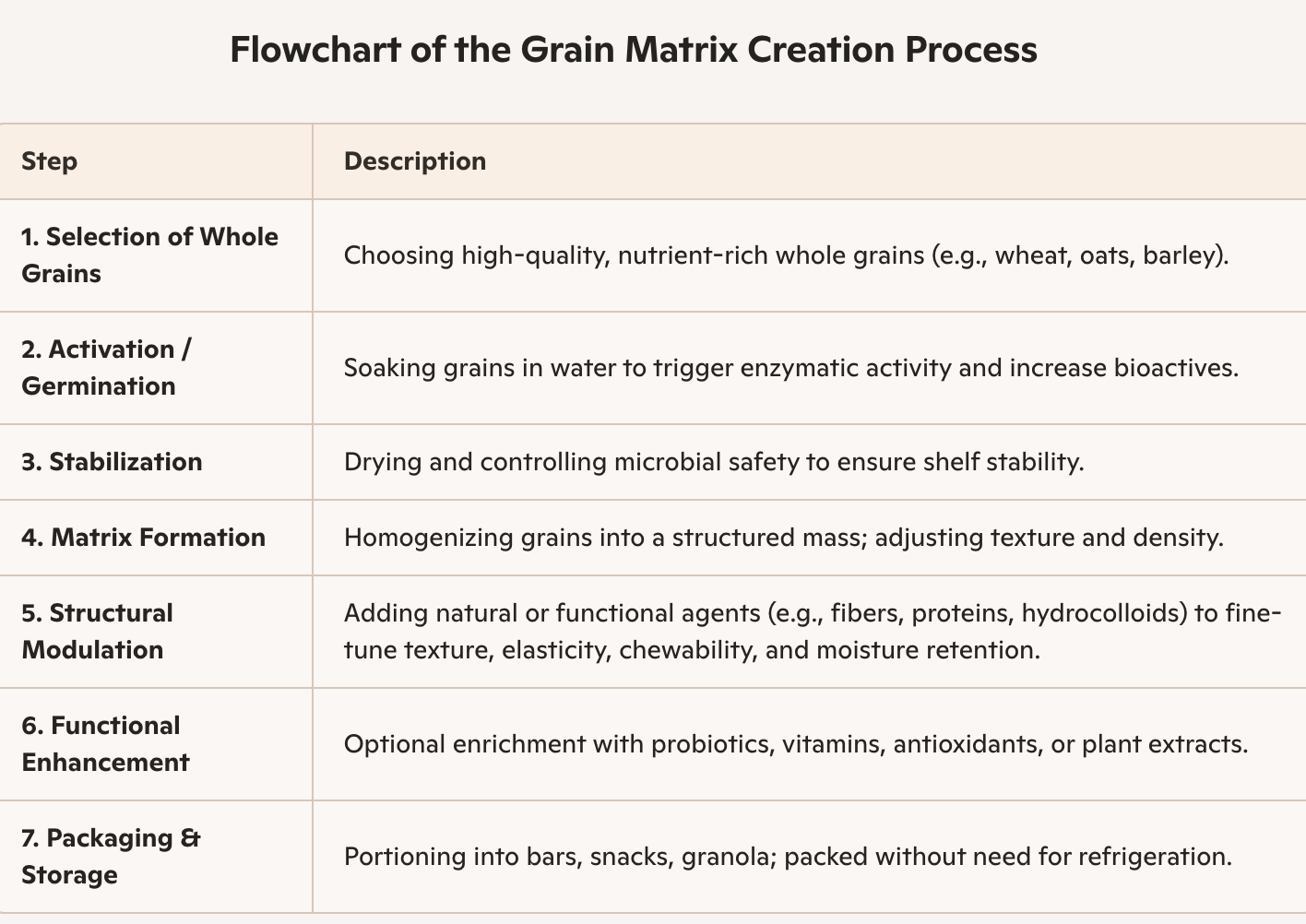Click the description about choosing high-quality whole grains
This screenshot has height=924, width=1306.
tap(786, 255)
